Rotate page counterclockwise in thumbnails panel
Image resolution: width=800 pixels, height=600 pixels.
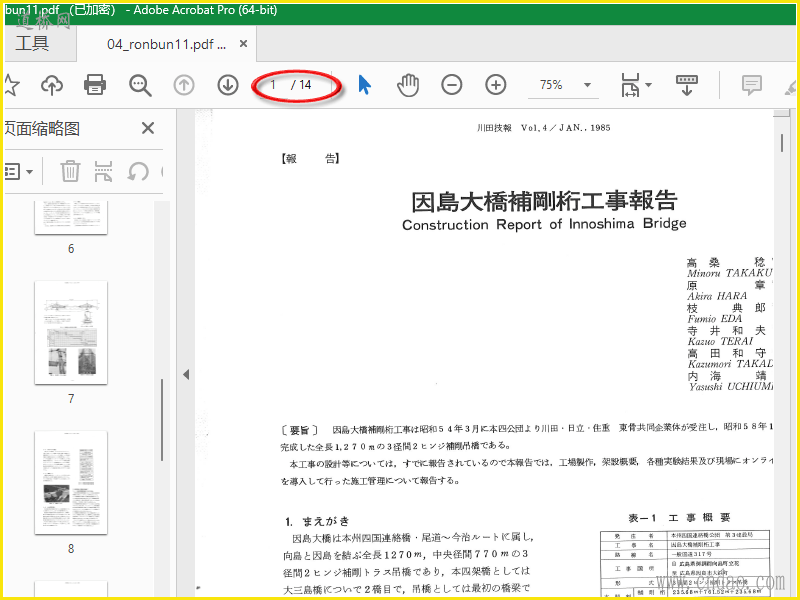(x=138, y=171)
